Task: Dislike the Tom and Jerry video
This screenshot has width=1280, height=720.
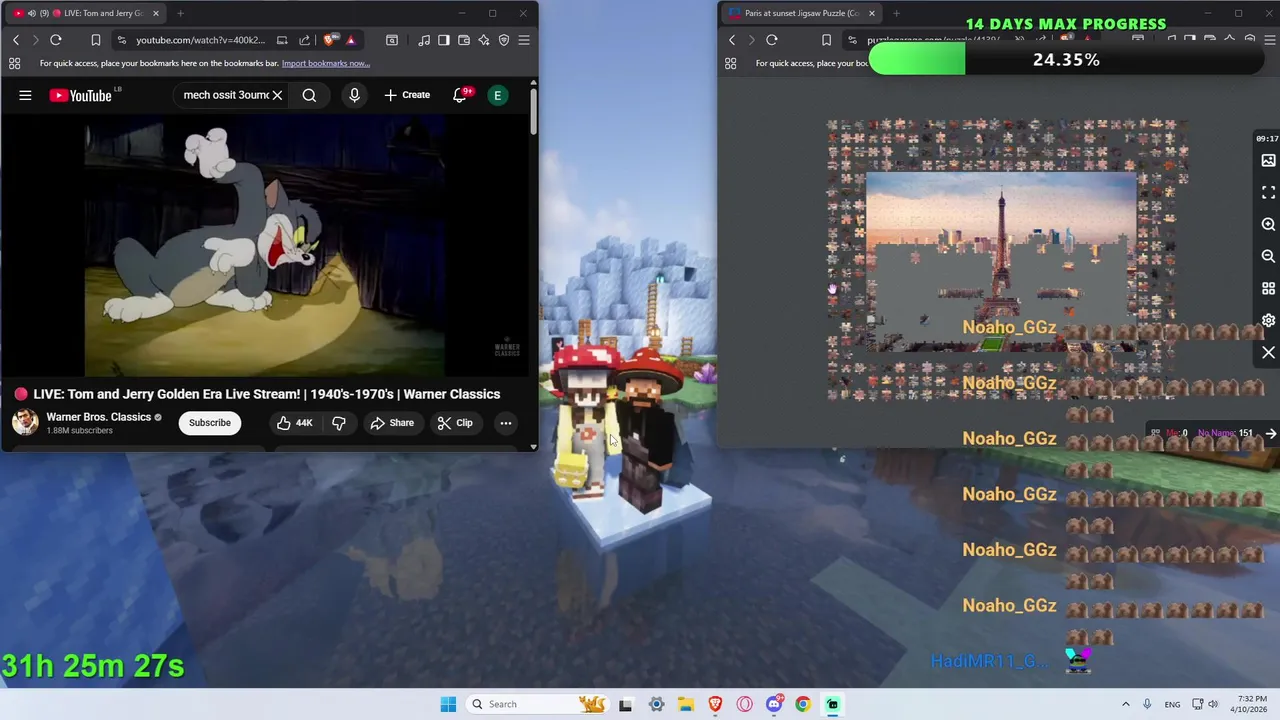Action: click(x=339, y=423)
